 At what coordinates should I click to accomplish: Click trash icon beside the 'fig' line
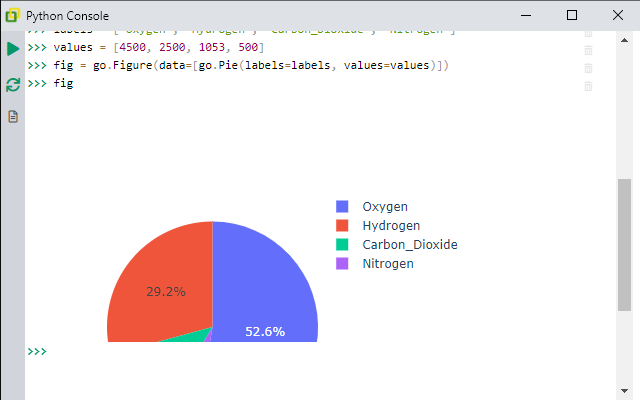click(x=588, y=86)
